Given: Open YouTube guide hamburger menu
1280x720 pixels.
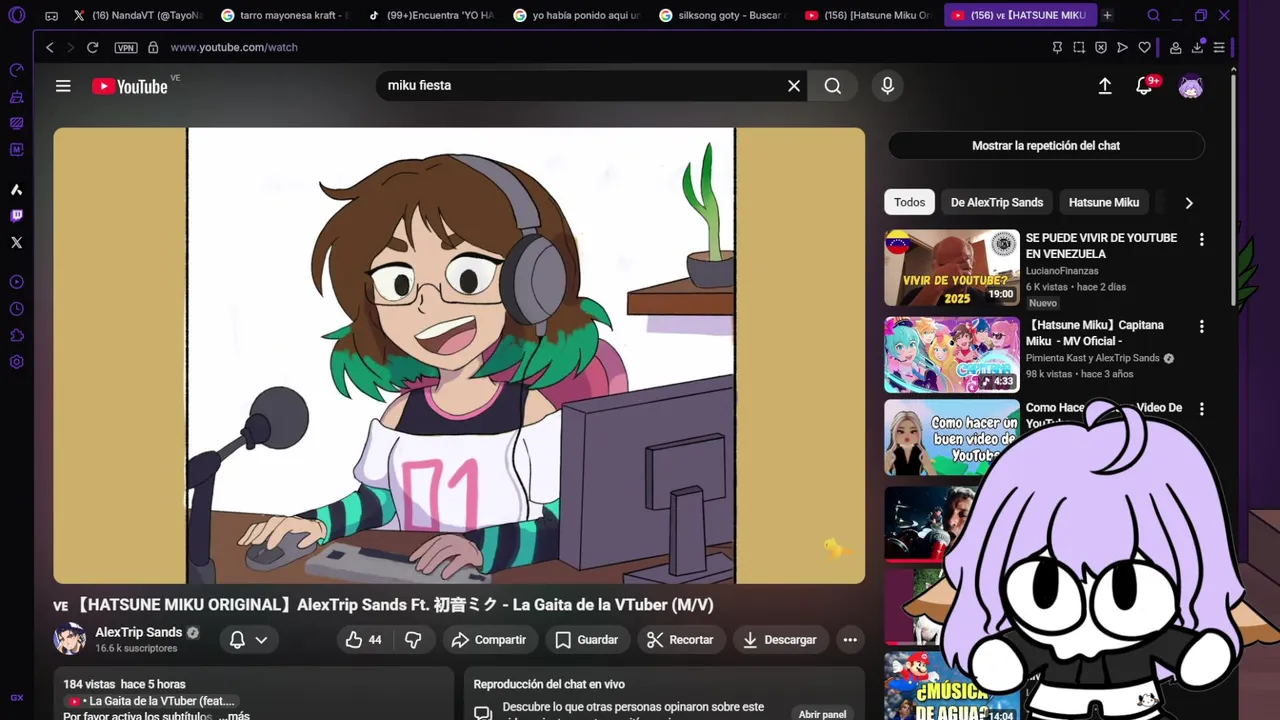Looking at the screenshot, I should pyautogui.click(x=63, y=86).
